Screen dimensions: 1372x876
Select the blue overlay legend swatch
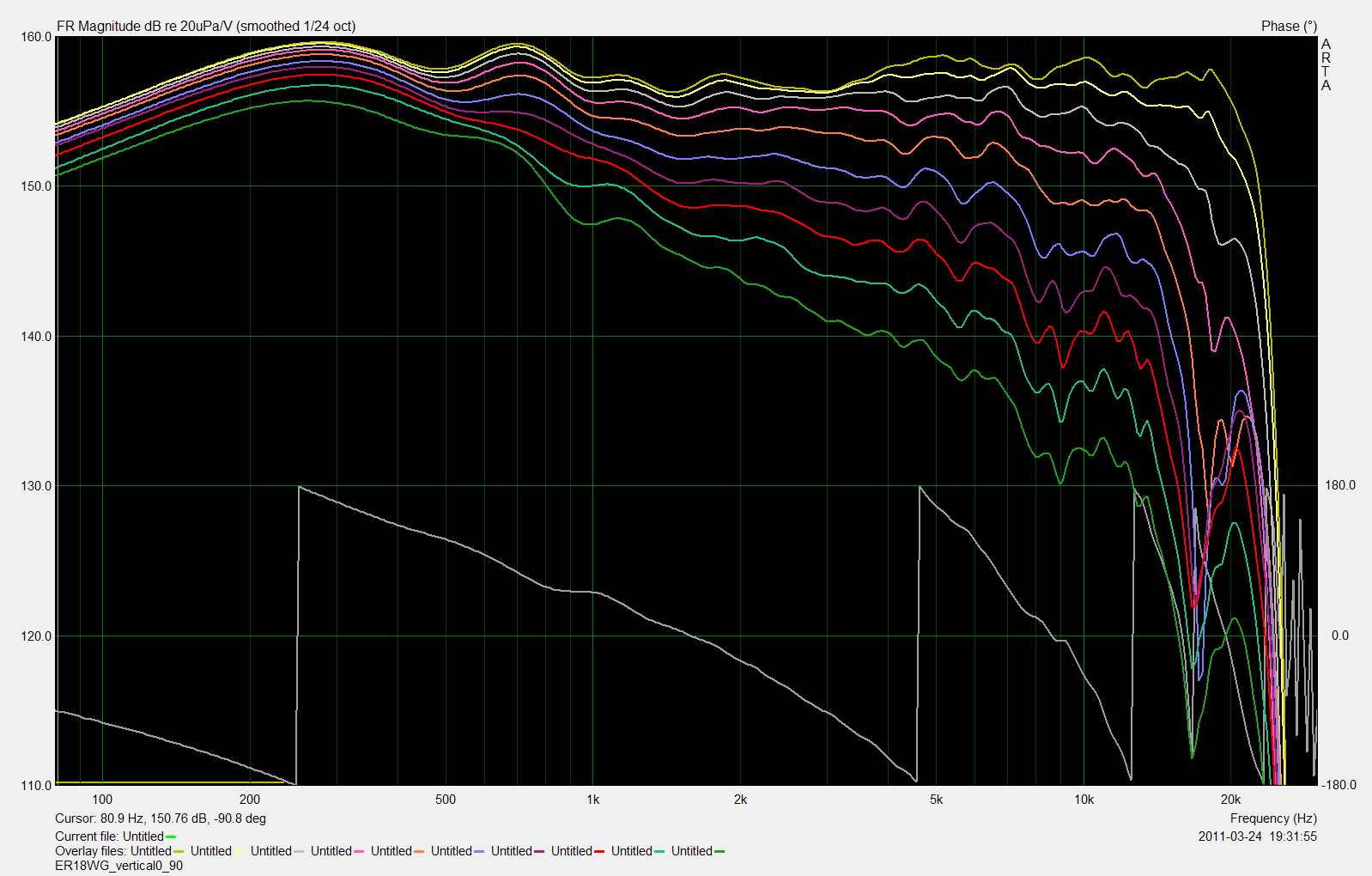coord(479,852)
